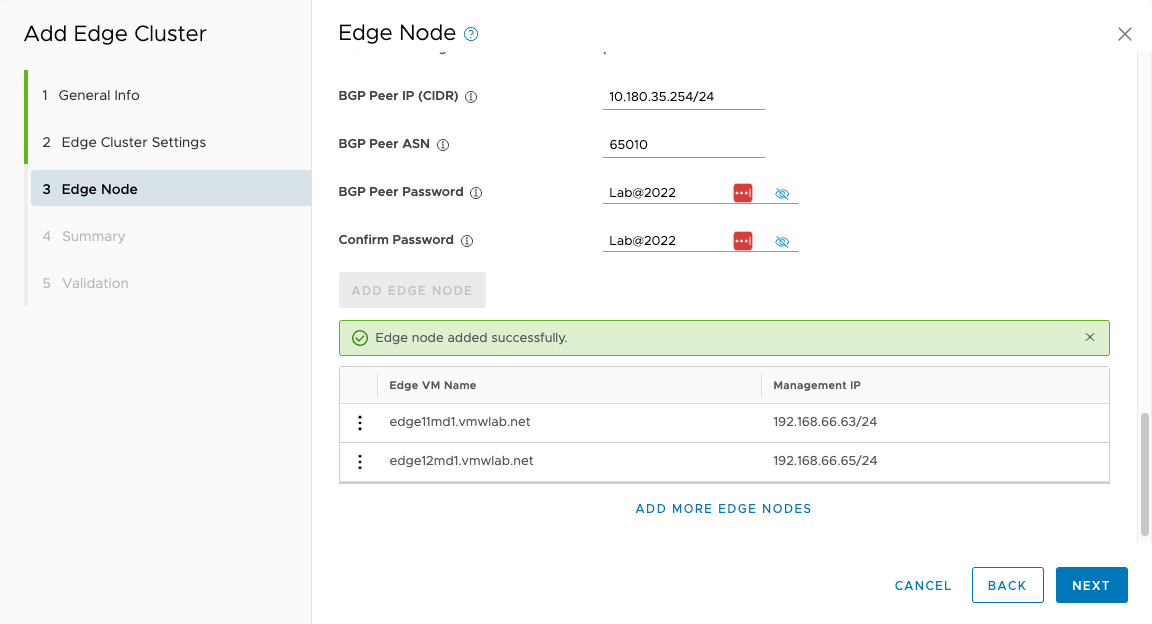Click ADD MORE EDGE NODES link
Screen dimensions: 1152x624
[x=724, y=509]
